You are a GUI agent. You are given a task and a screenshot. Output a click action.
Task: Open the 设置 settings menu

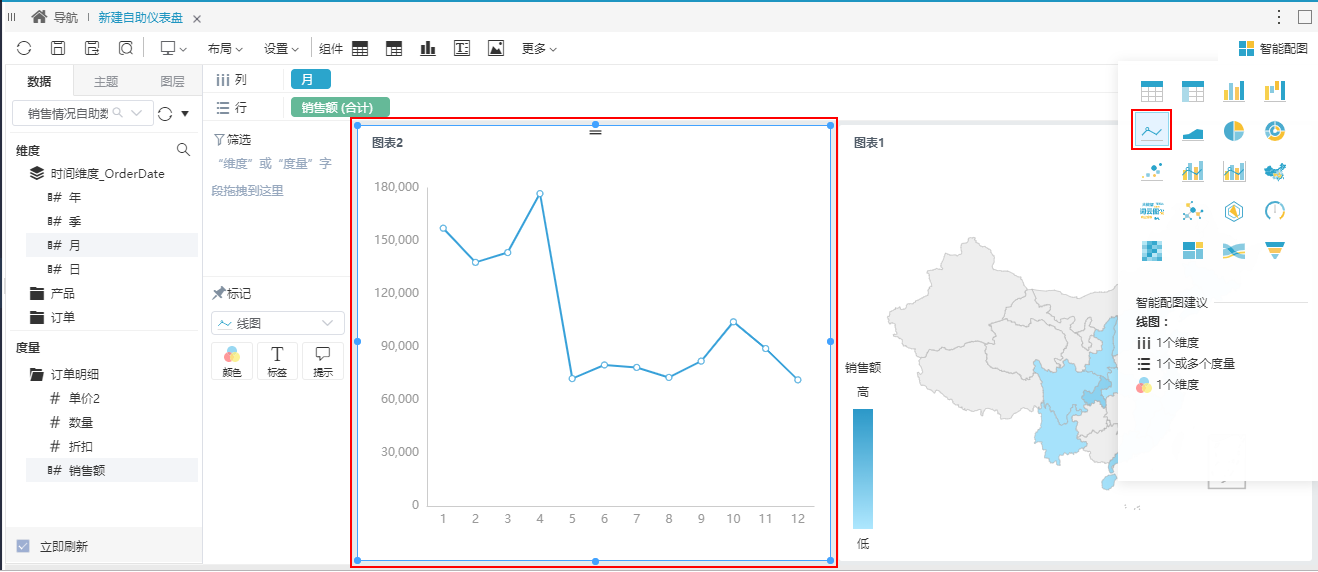(282, 48)
